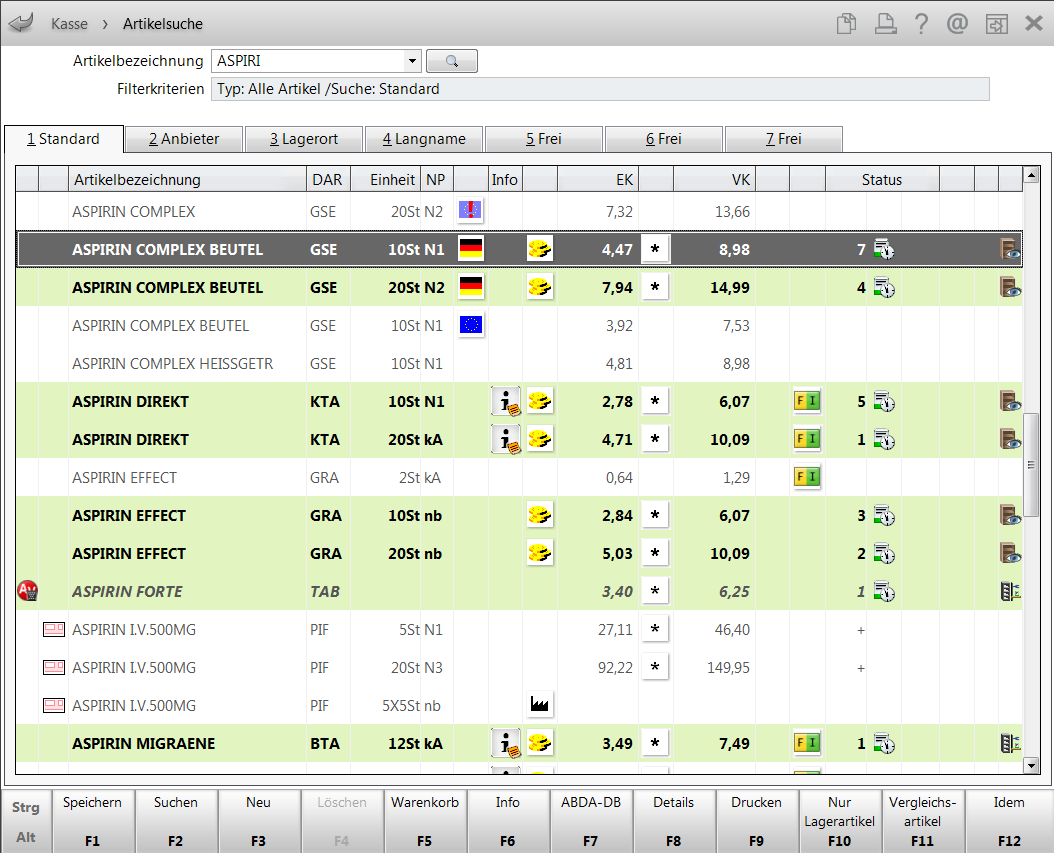Go back using the arrow icon
Viewport: 1054px width, 853px height.
click(x=21, y=24)
